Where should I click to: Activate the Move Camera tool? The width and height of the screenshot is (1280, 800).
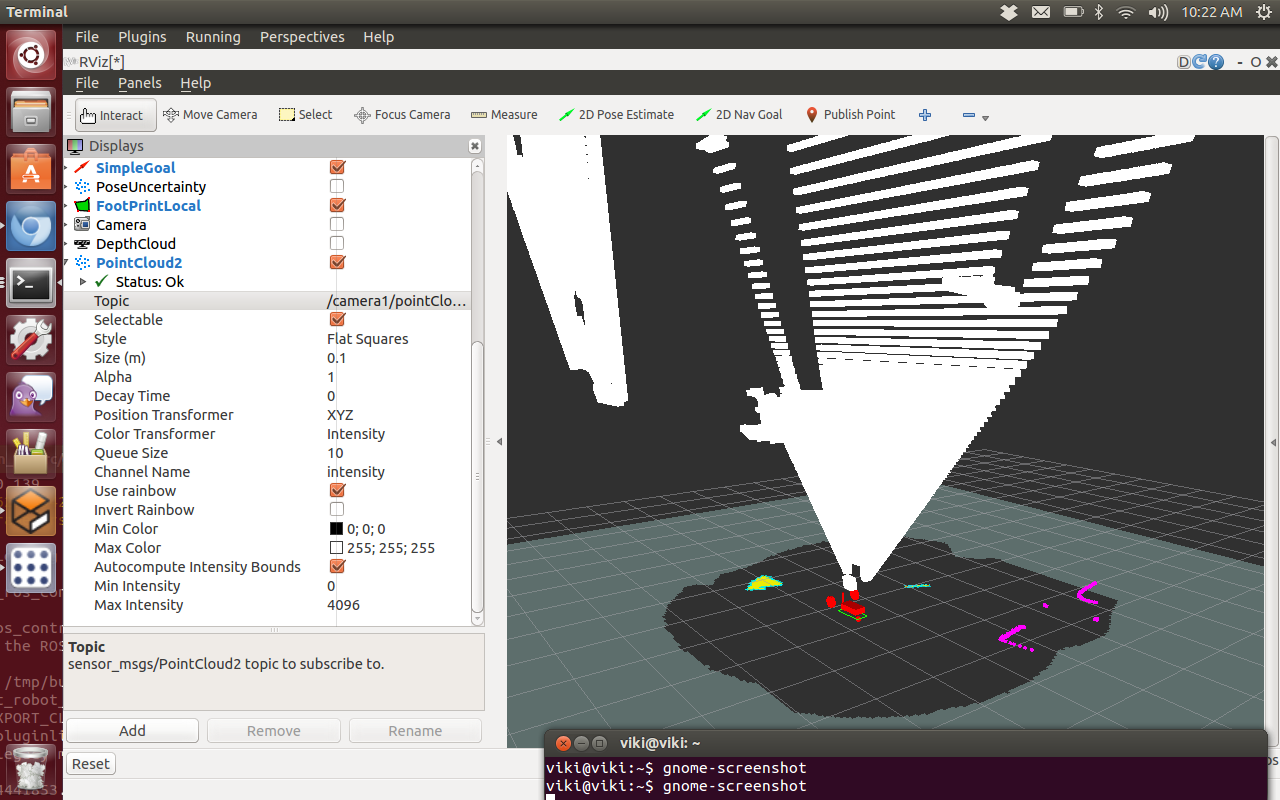point(210,115)
